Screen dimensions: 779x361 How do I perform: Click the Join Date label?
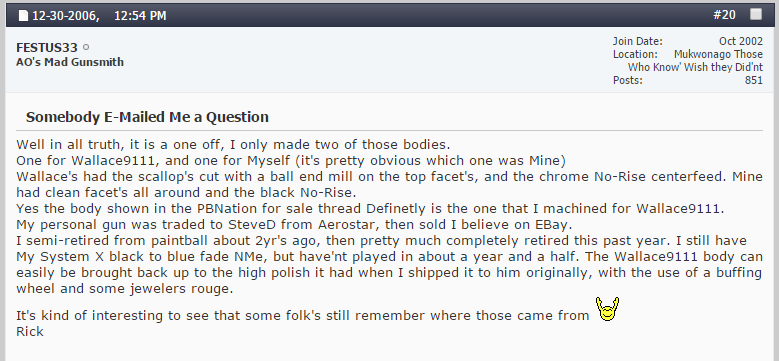637,41
